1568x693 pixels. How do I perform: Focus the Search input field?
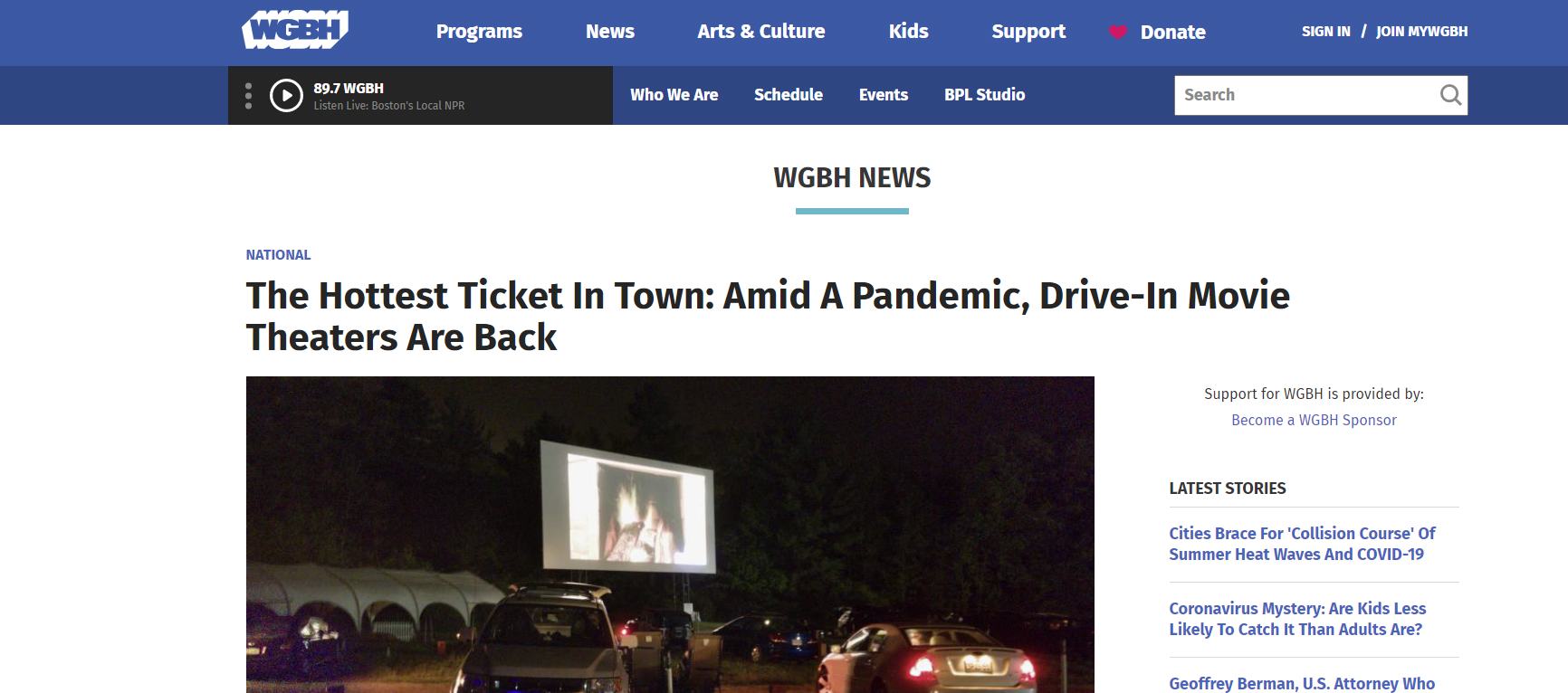(x=1305, y=95)
